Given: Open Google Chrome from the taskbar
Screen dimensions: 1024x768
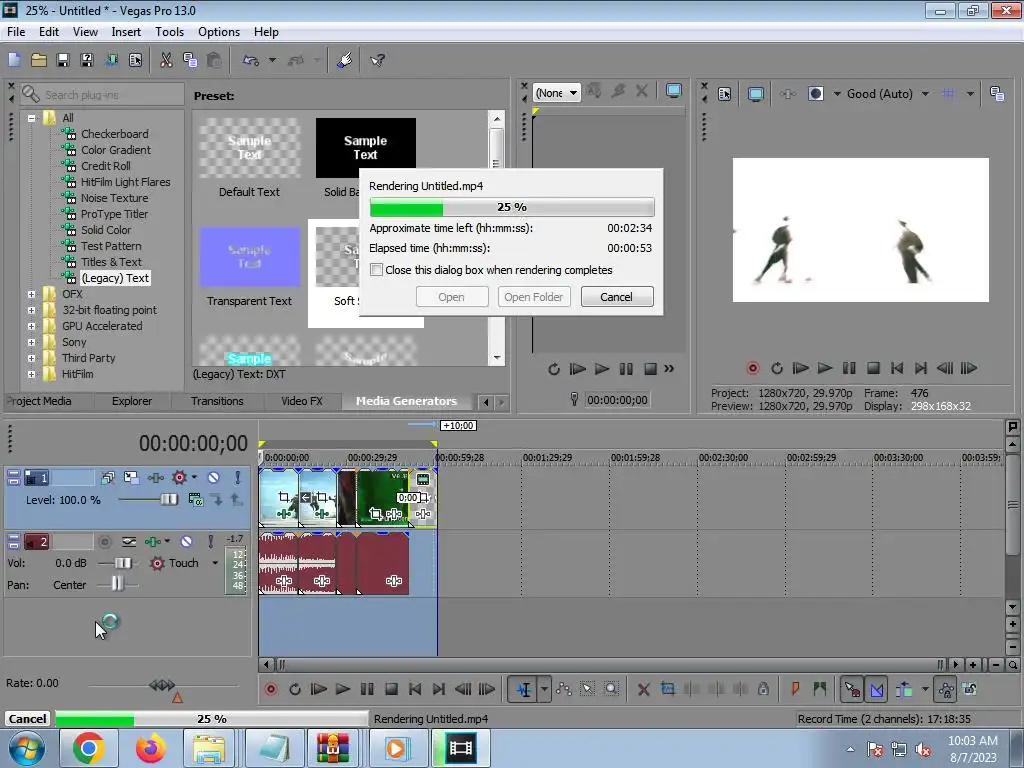Looking at the screenshot, I should click(x=88, y=748).
